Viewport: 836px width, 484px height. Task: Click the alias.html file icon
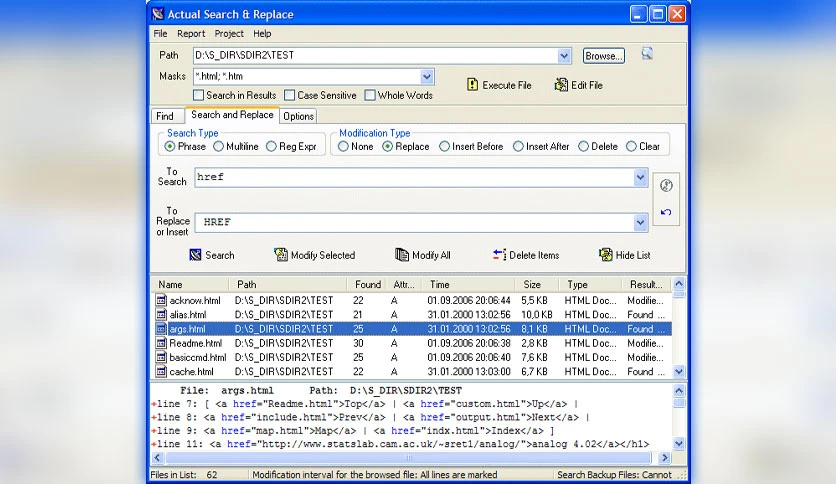pos(161,314)
